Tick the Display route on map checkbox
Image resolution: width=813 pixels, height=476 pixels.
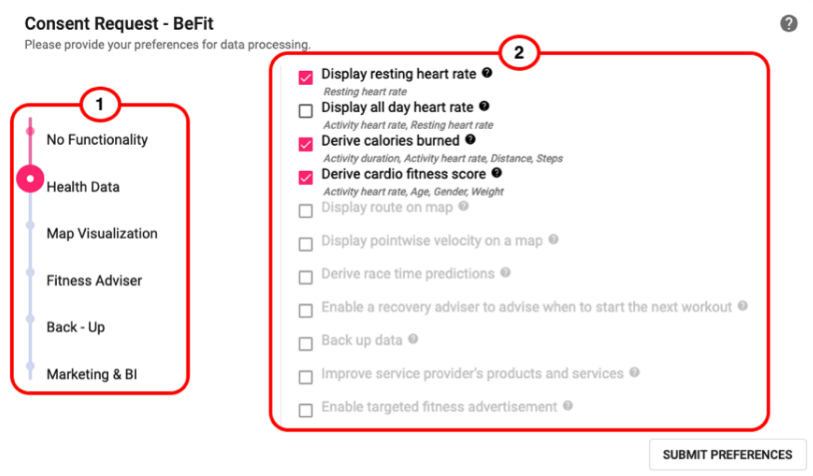tap(306, 211)
